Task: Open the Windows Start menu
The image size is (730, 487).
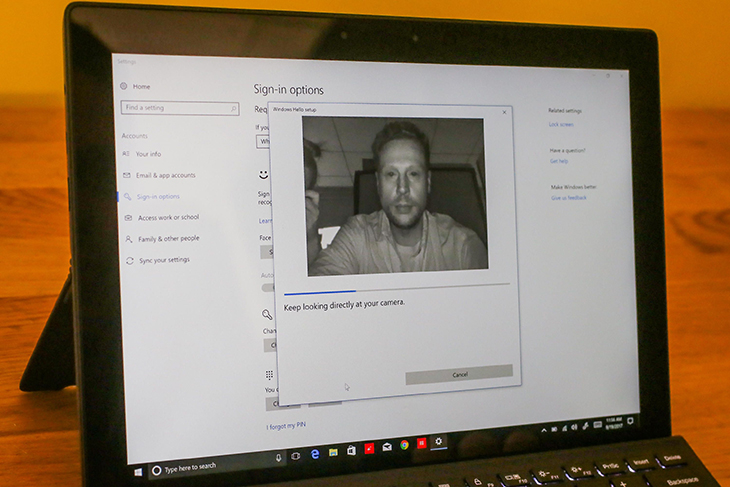Action: (x=138, y=473)
